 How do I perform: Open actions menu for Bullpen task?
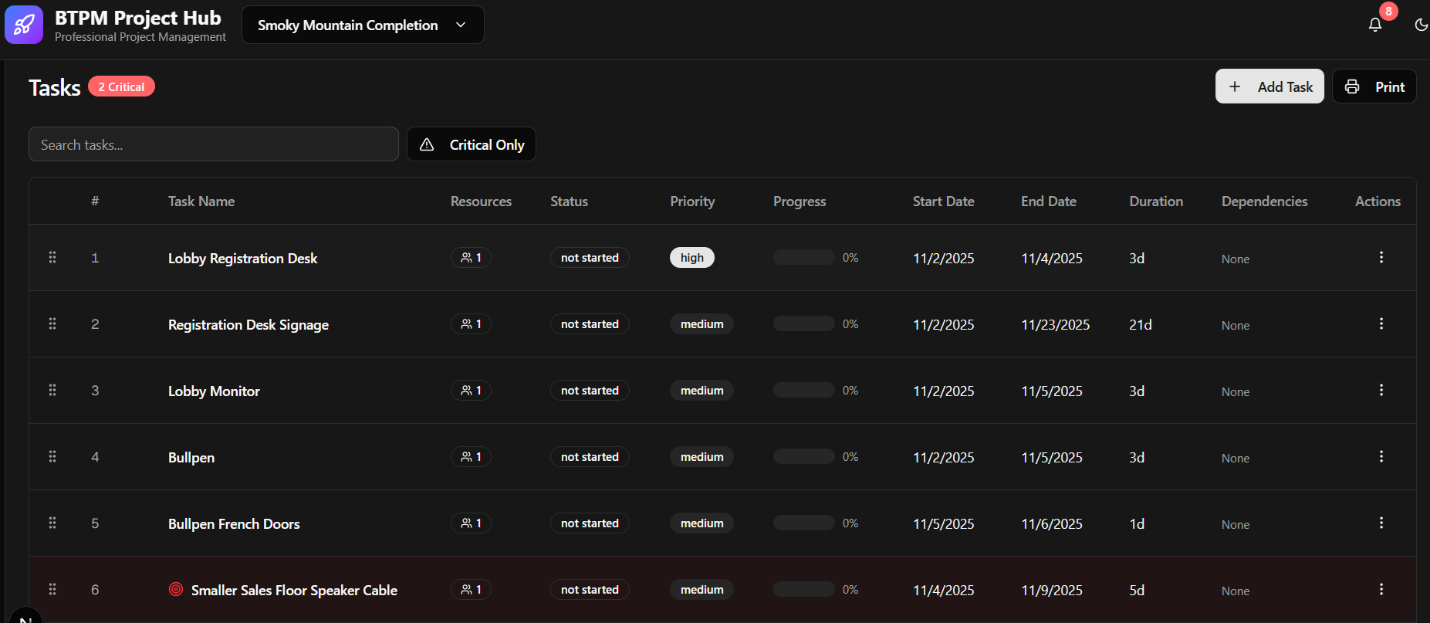pyautogui.click(x=1381, y=457)
